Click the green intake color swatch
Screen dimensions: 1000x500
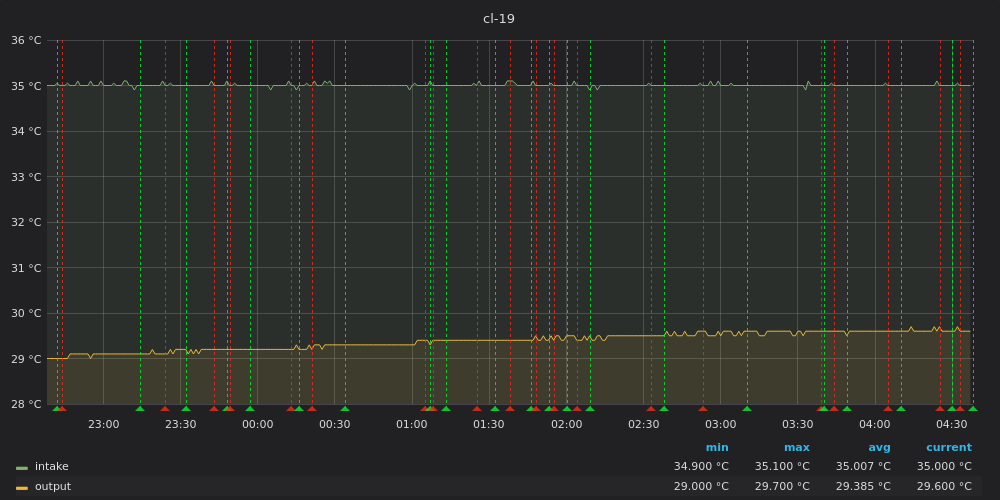coord(21,468)
